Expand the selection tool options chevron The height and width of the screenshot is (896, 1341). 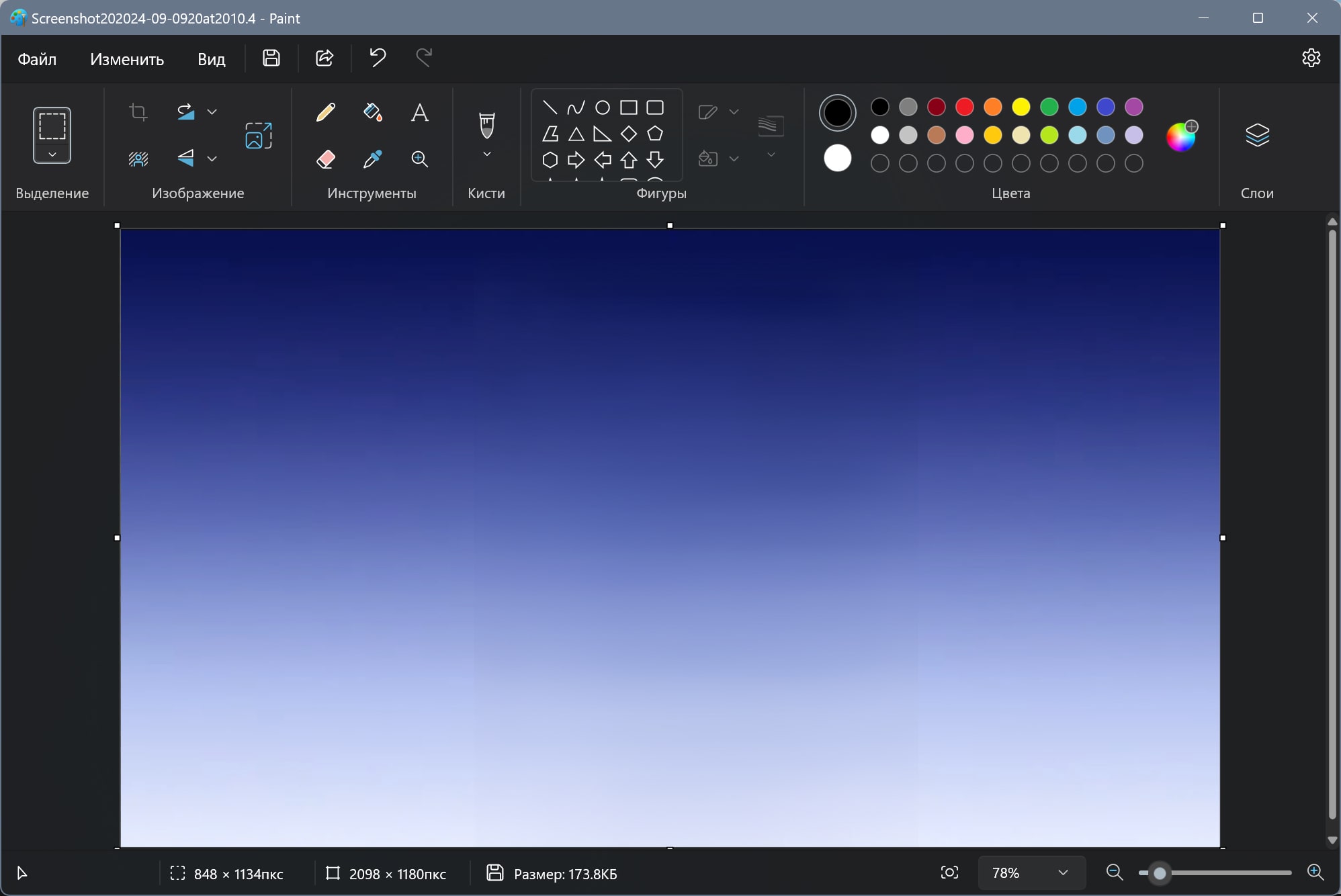tap(52, 154)
